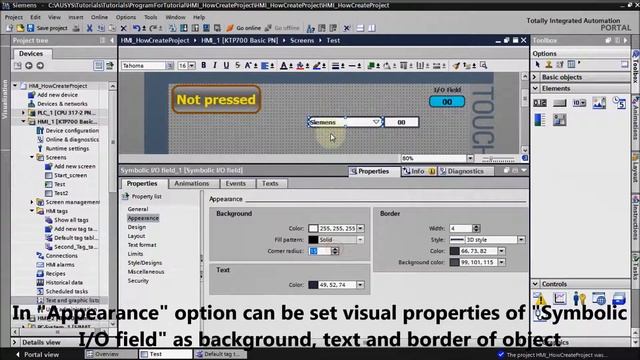Click the text alignment icon in format bar
Viewport: 640px width, 360px height.
pos(265,65)
